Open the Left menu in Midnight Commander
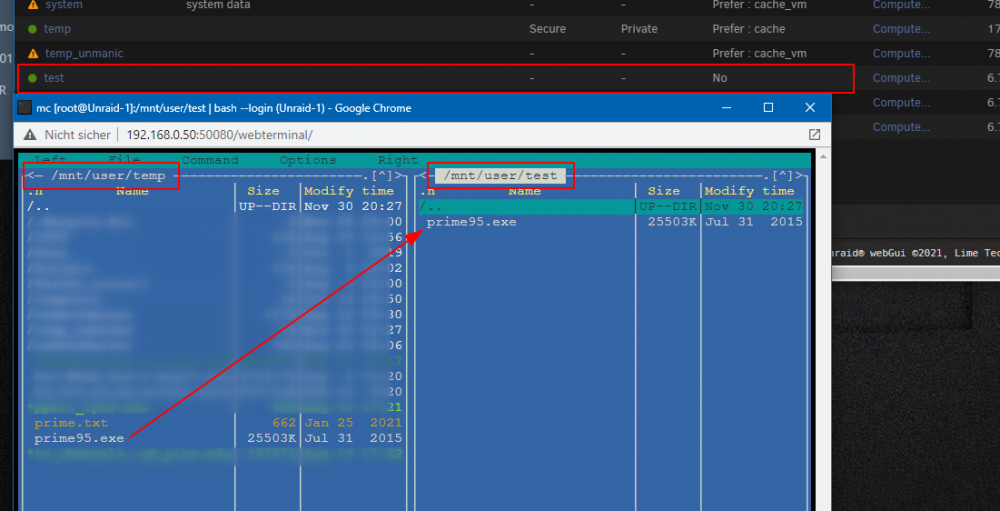Image resolution: width=1000 pixels, height=511 pixels. pyautogui.click(x=50, y=160)
